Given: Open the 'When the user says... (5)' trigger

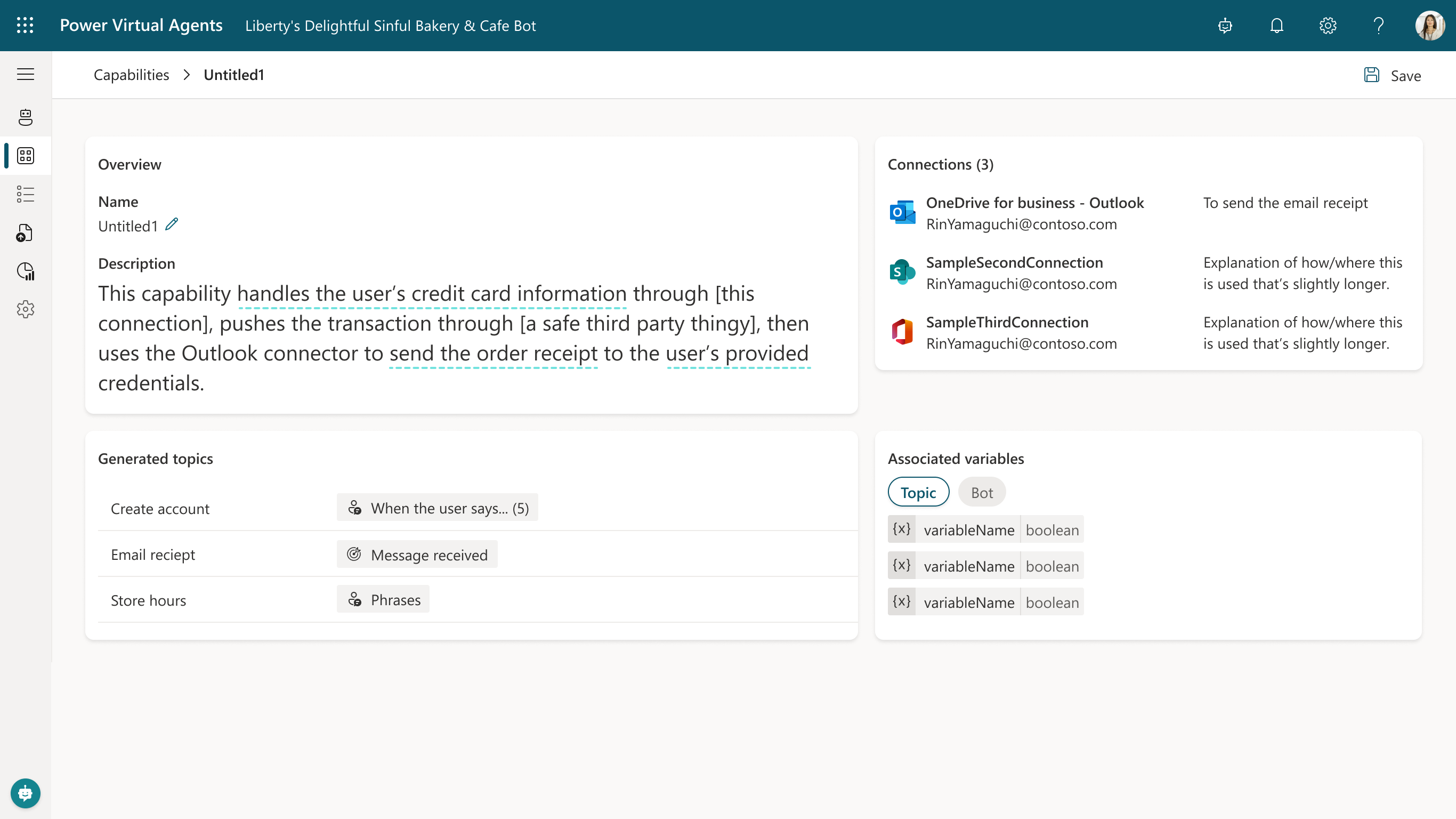Looking at the screenshot, I should coord(438,508).
